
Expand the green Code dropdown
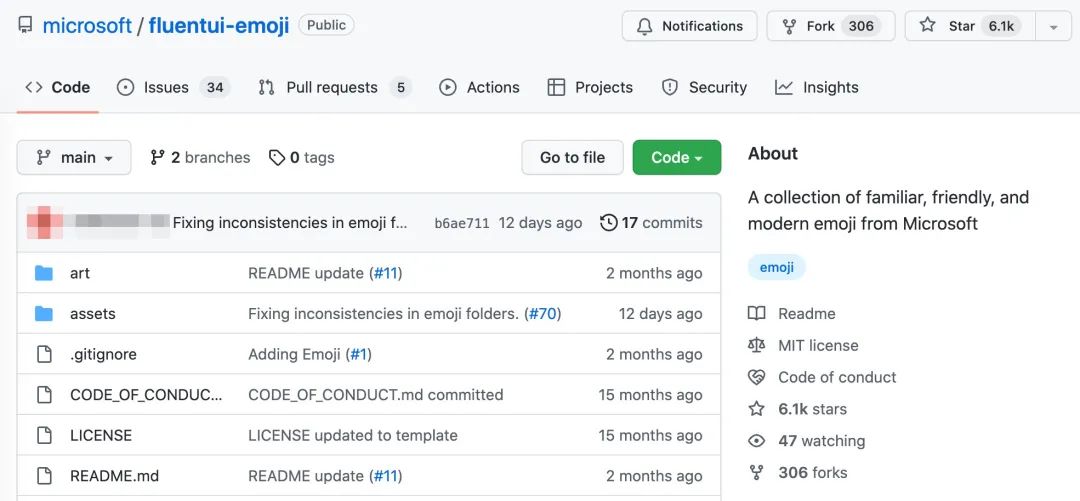(677, 157)
